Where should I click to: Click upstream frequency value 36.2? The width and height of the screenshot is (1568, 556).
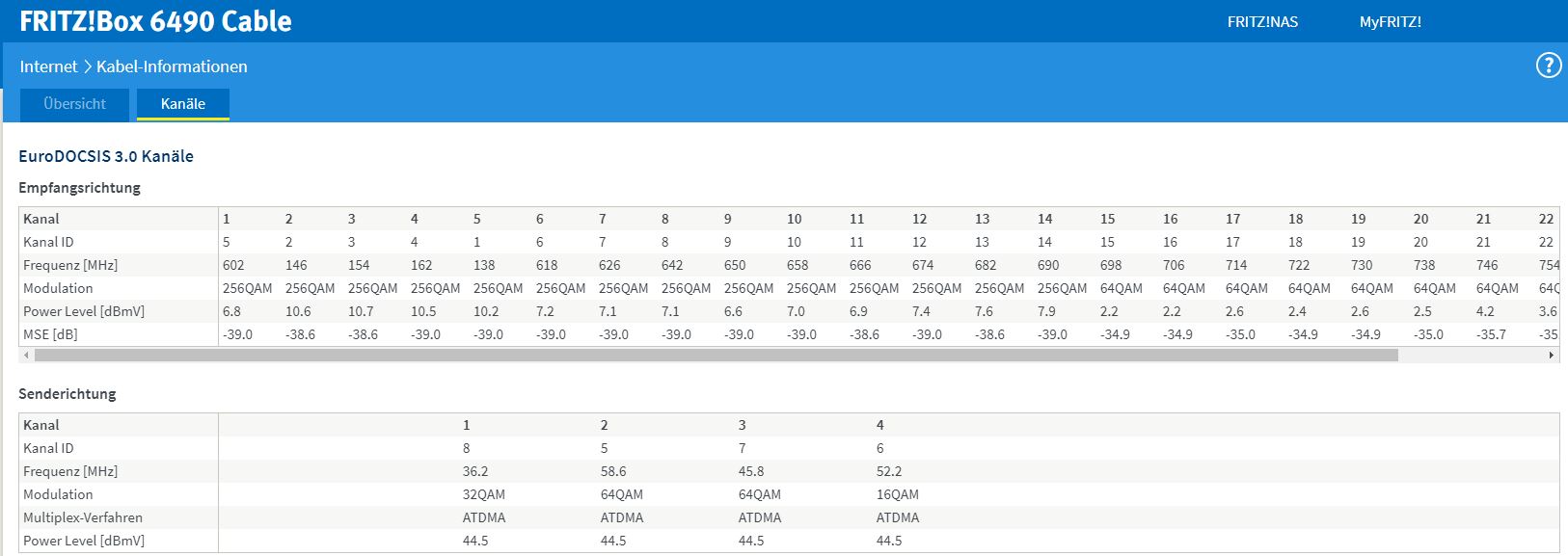tap(475, 471)
